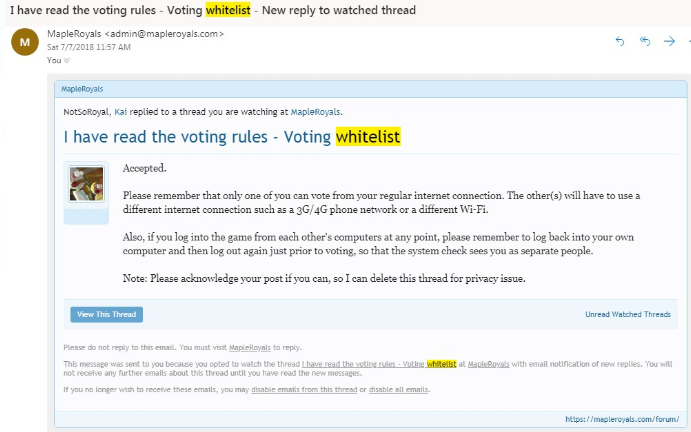Expand the recipients chevron next to You

tap(67, 60)
